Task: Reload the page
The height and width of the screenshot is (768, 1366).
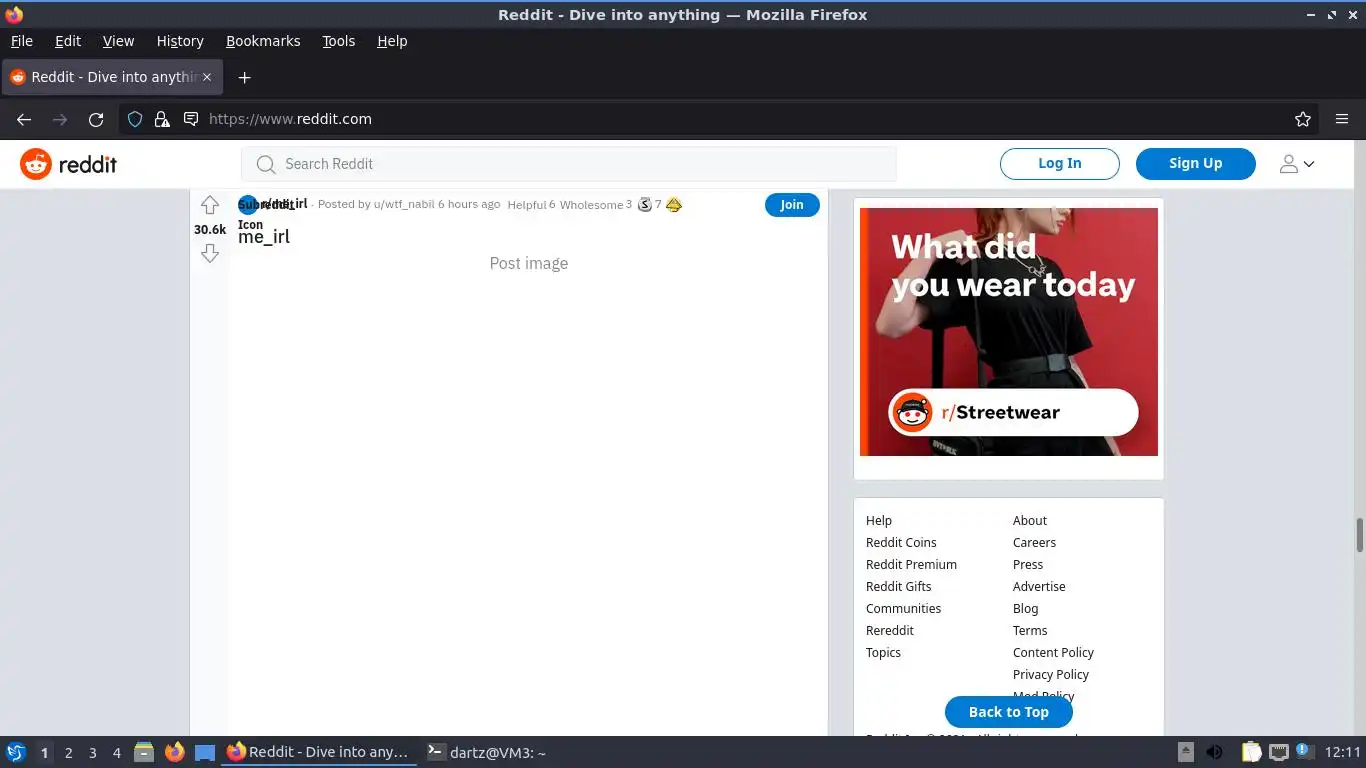Action: click(96, 119)
